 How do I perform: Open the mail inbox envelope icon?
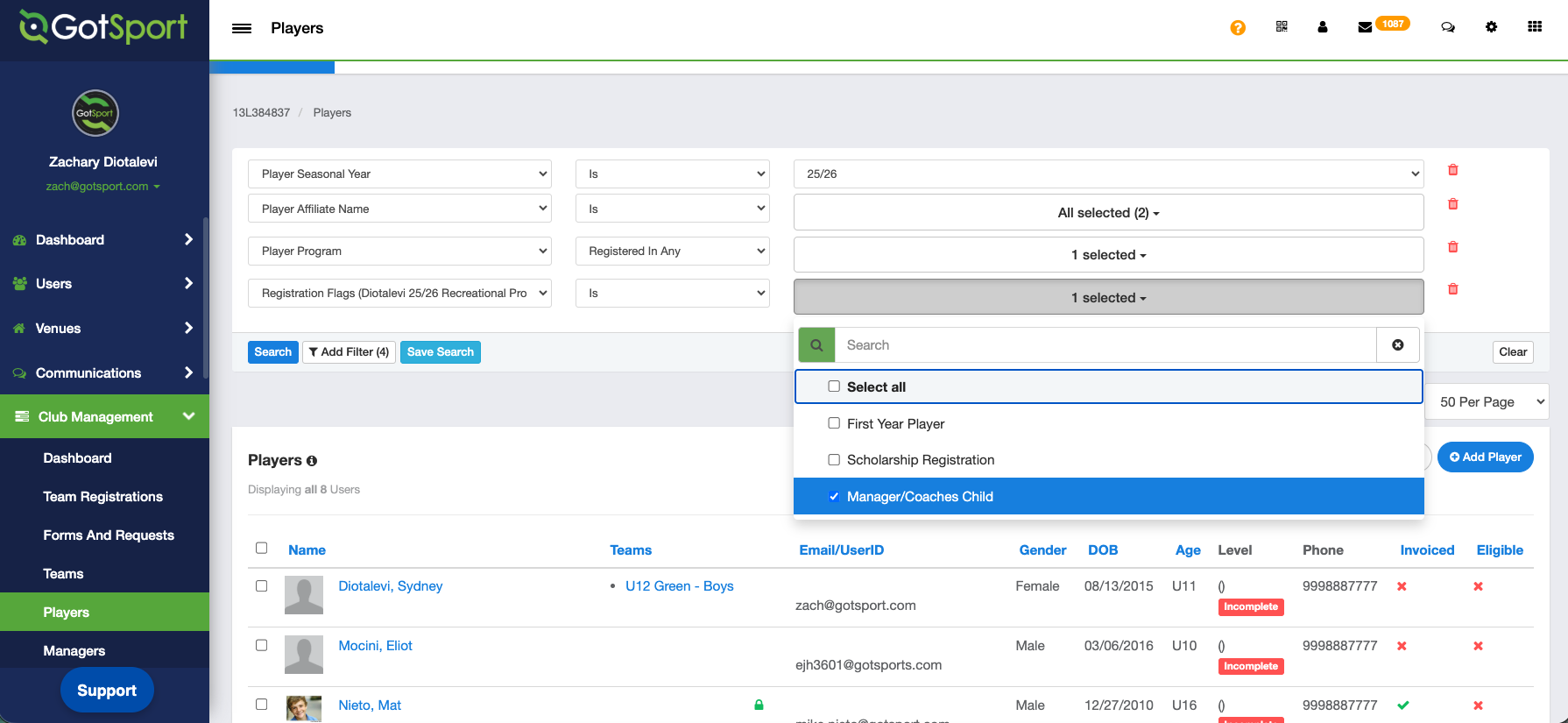tap(1365, 28)
